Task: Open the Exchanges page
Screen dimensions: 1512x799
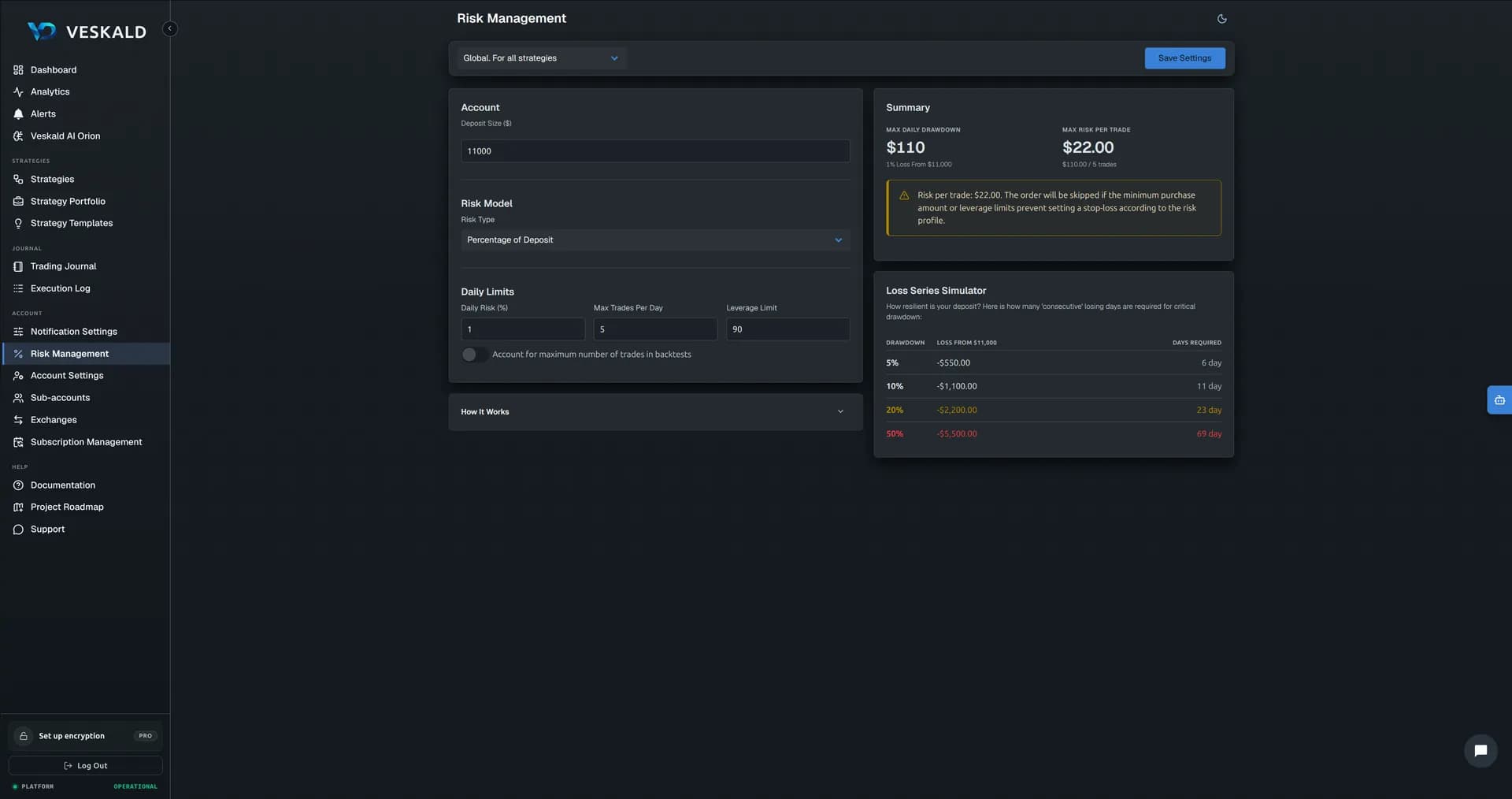Action: (x=85, y=420)
